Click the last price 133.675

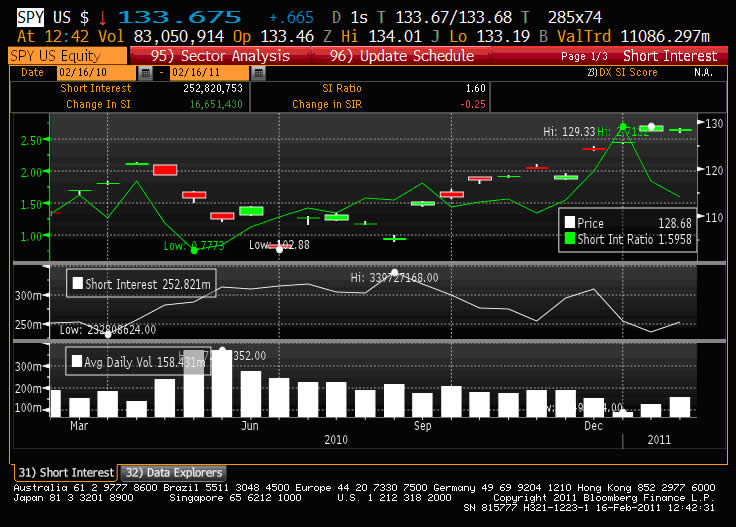click(180, 17)
